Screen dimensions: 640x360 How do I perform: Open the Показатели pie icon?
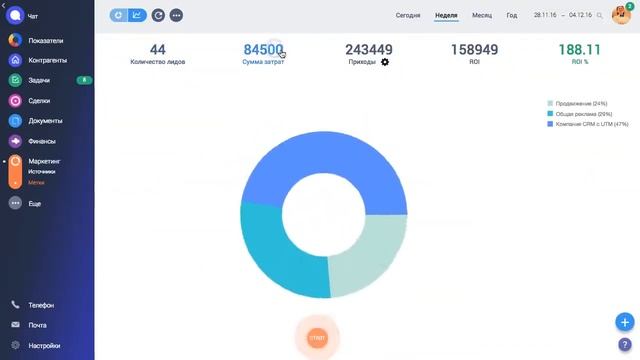click(15, 40)
